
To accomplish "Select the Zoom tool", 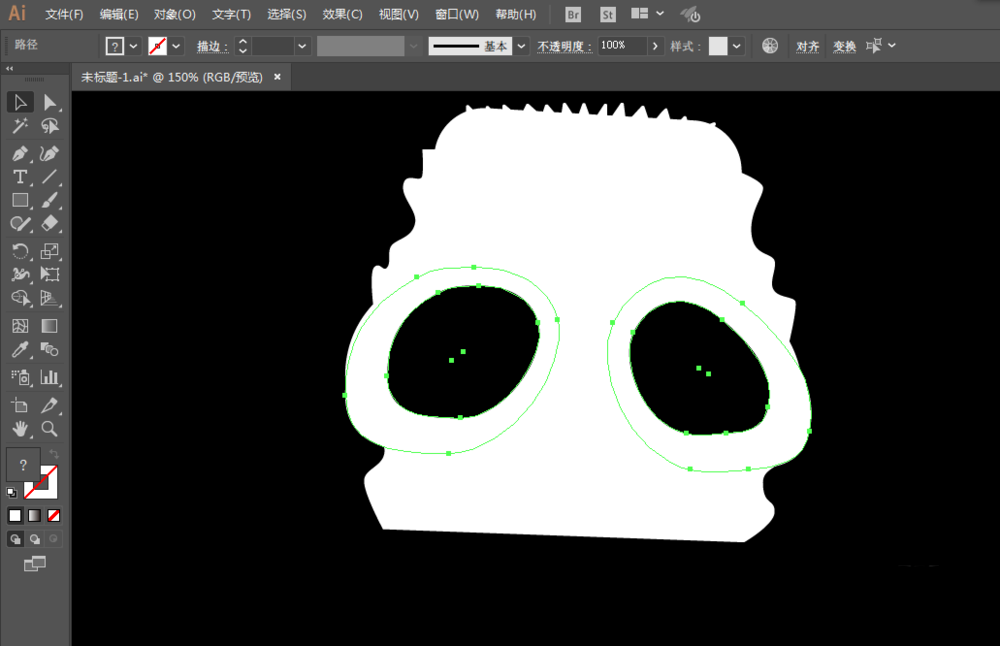I will coord(49,429).
